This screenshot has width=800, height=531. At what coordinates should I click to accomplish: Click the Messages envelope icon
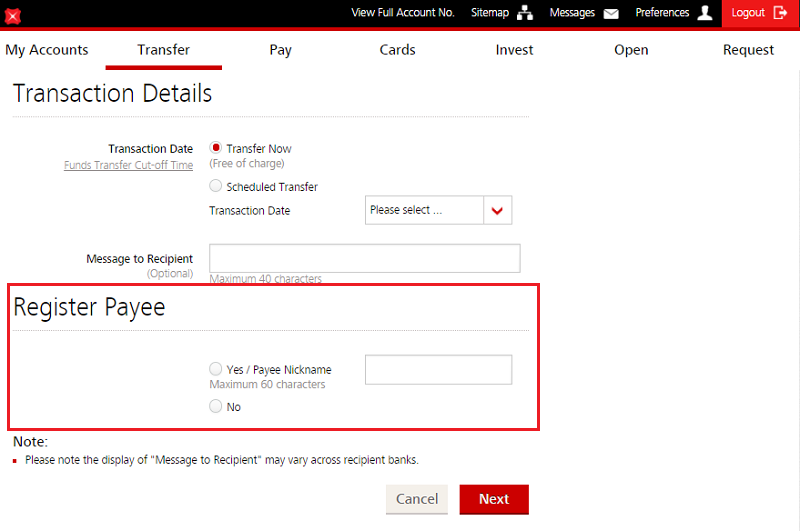point(611,14)
